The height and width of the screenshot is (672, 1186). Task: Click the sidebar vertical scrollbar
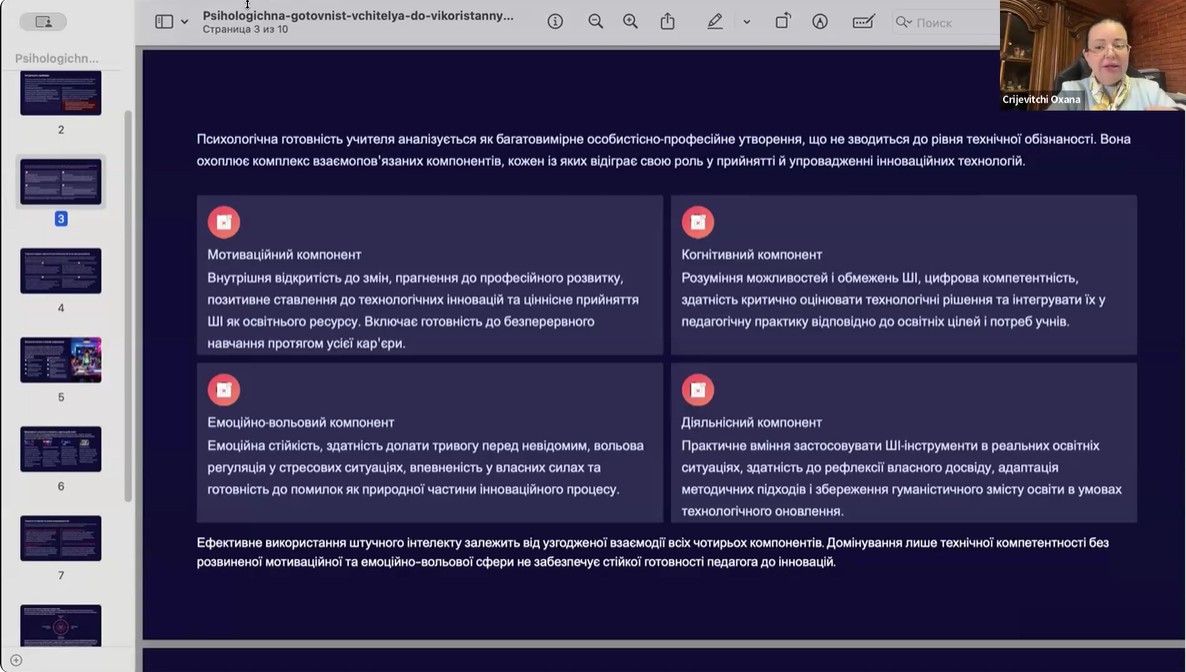(x=128, y=300)
